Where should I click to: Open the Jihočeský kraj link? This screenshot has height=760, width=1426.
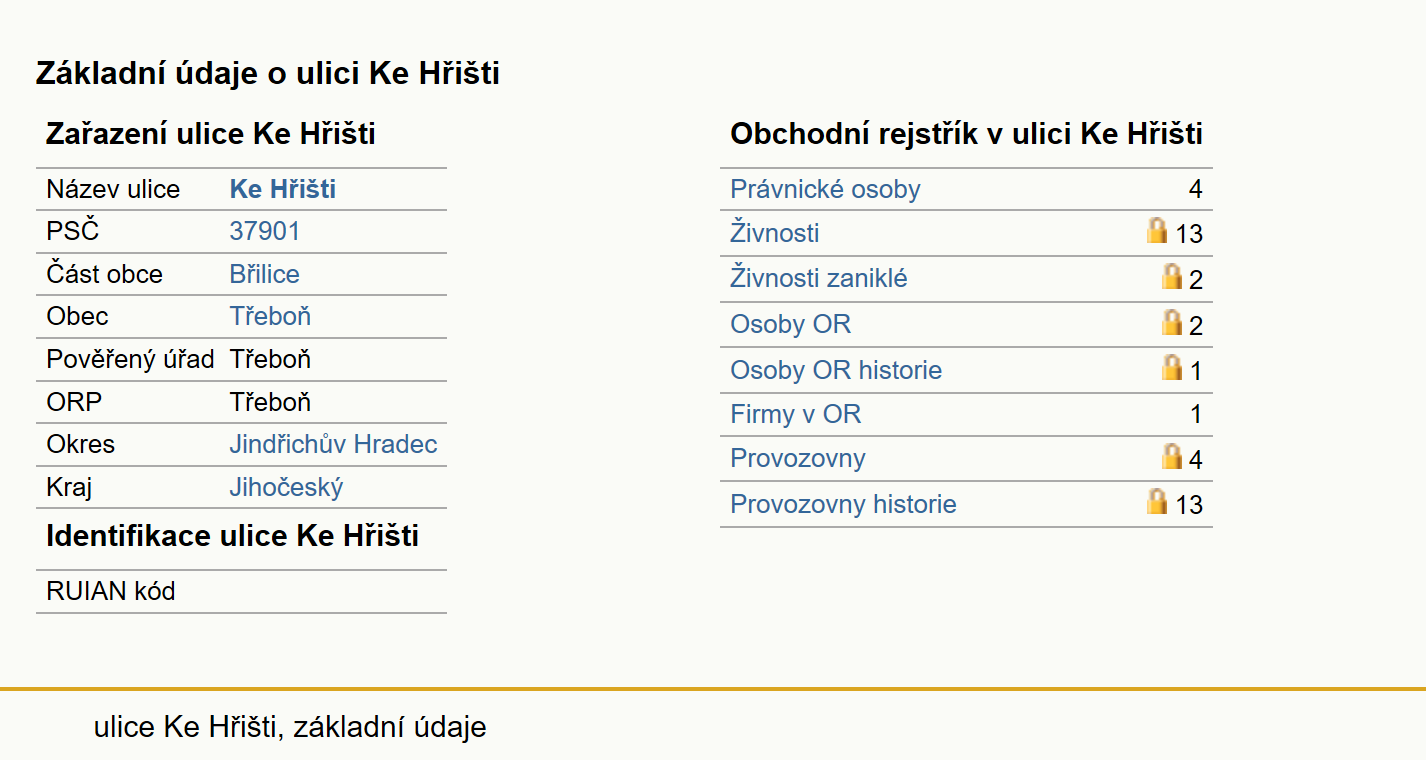[287, 487]
